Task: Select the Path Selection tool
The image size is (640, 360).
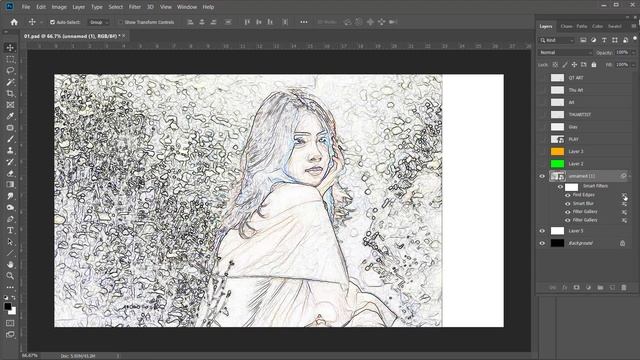Action: (10, 242)
